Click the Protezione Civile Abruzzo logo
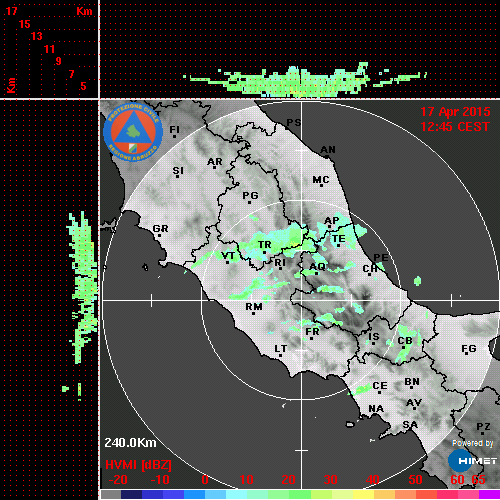Viewport: 500px width, 500px height. [133, 132]
